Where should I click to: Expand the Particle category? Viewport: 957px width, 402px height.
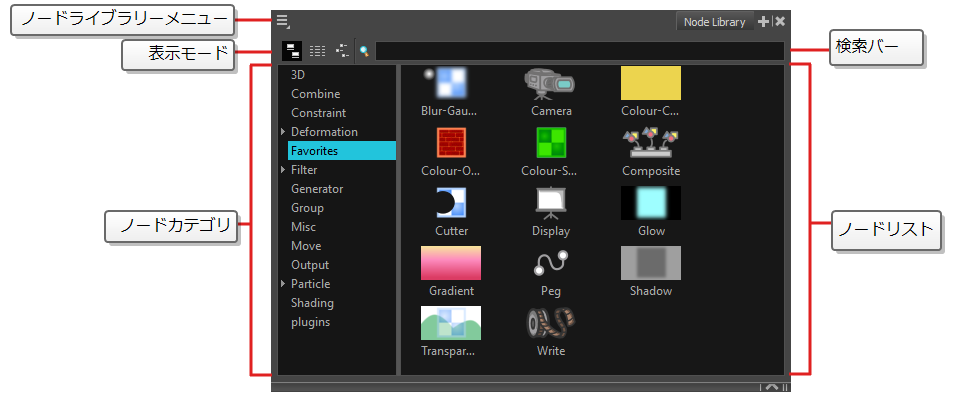coord(283,284)
